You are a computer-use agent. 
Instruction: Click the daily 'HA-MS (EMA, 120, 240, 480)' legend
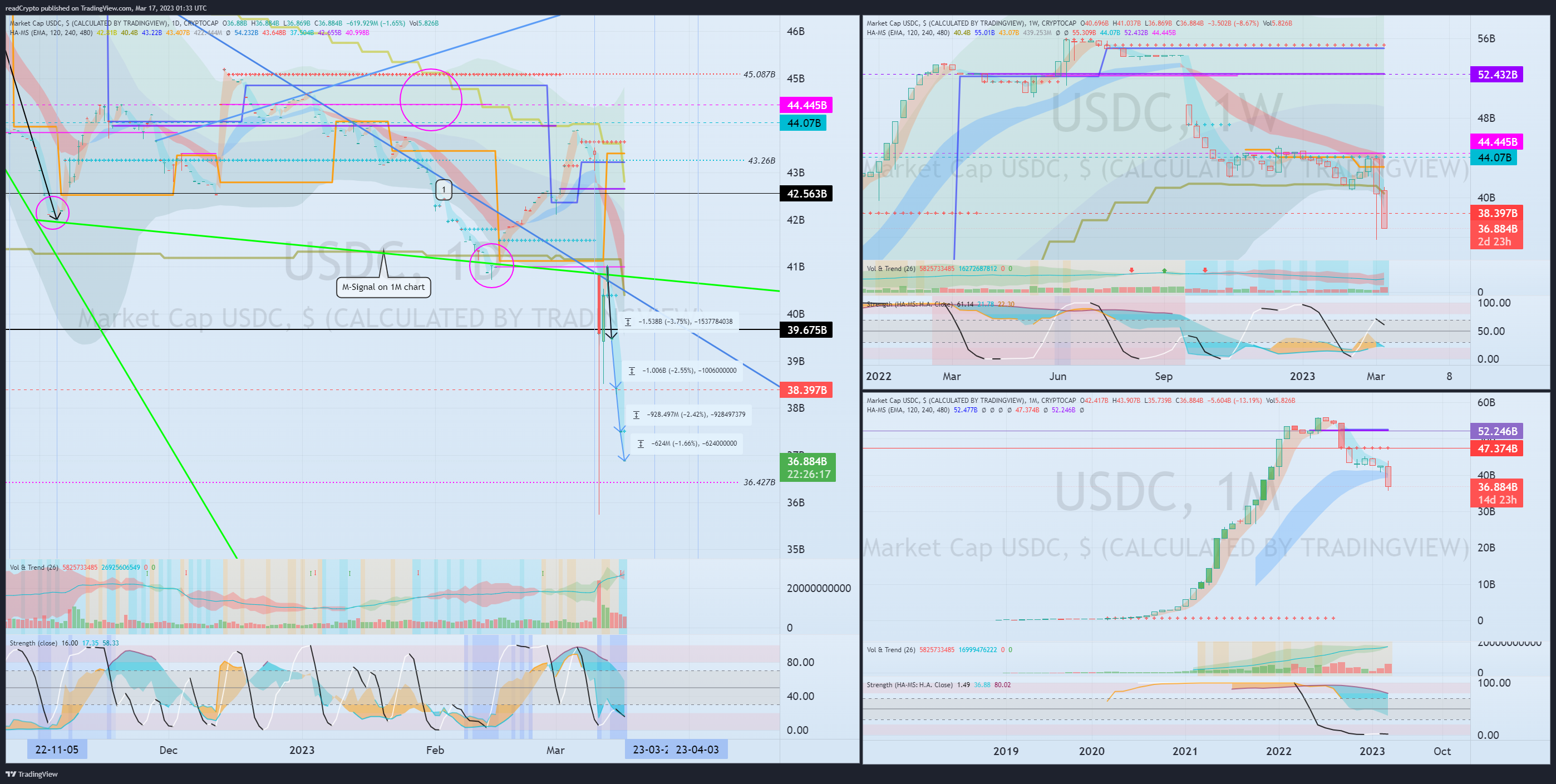(x=51, y=33)
